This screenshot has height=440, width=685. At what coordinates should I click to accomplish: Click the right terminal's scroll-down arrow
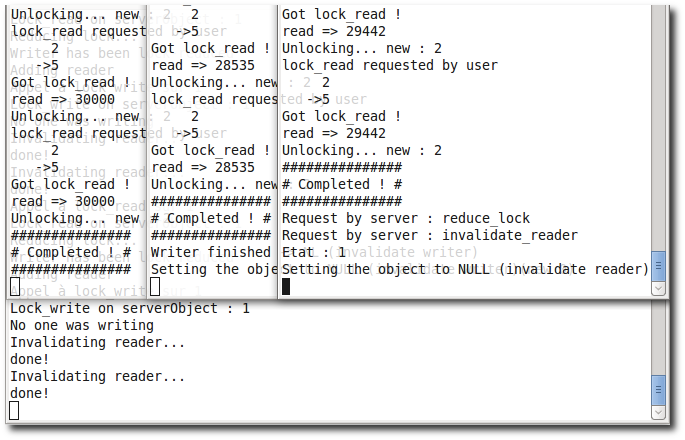pyautogui.click(x=657, y=288)
